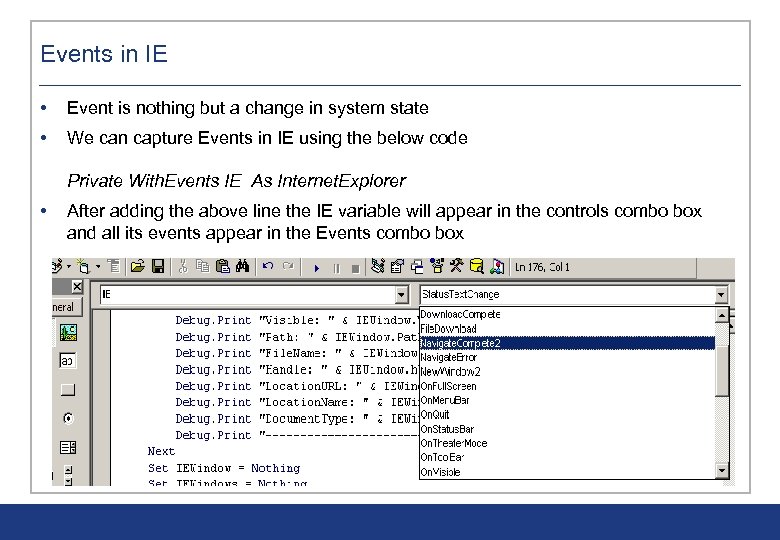Click the Debug.Print "LocationURL: " code line

(x=297, y=386)
